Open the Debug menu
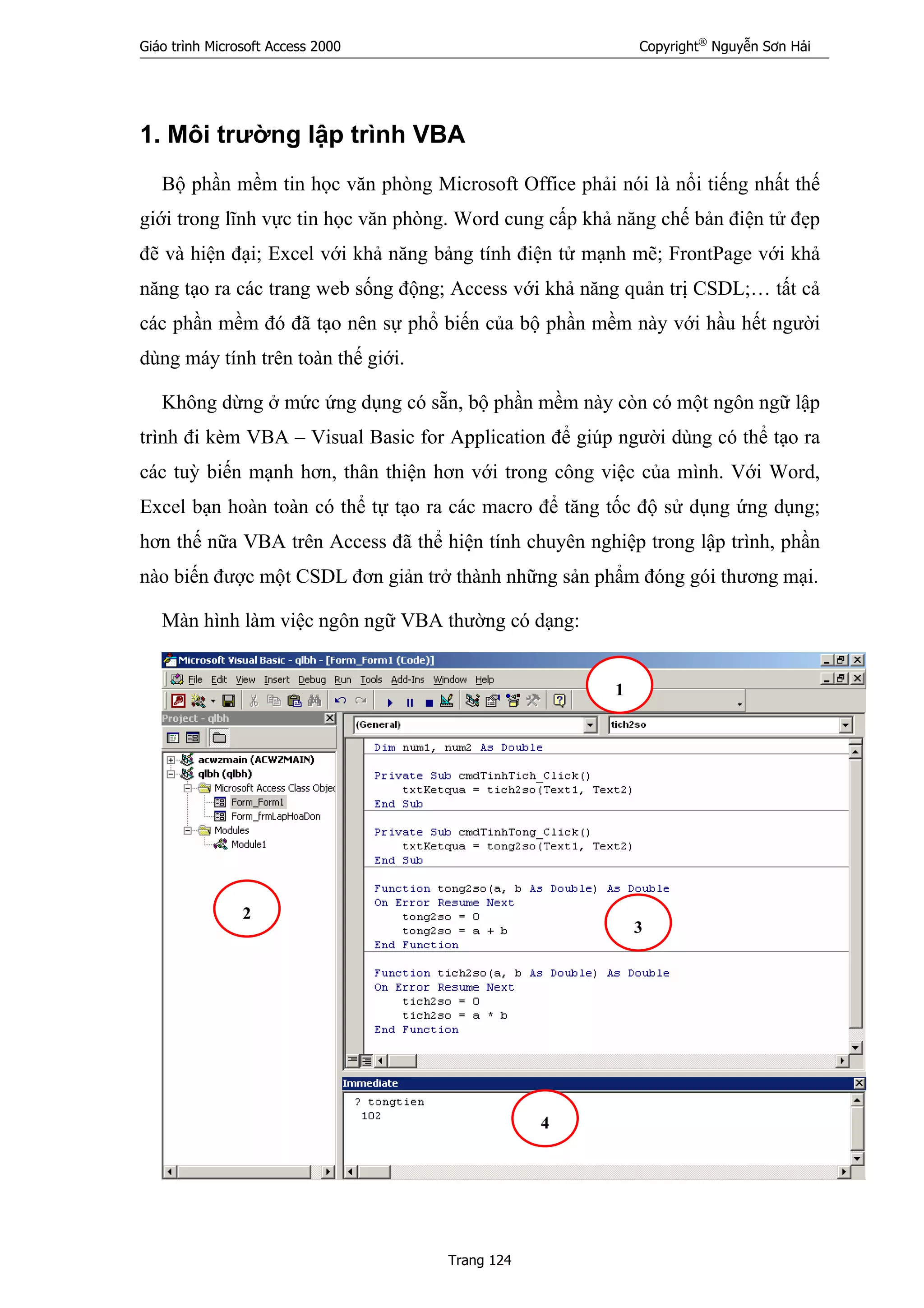 click(x=312, y=680)
